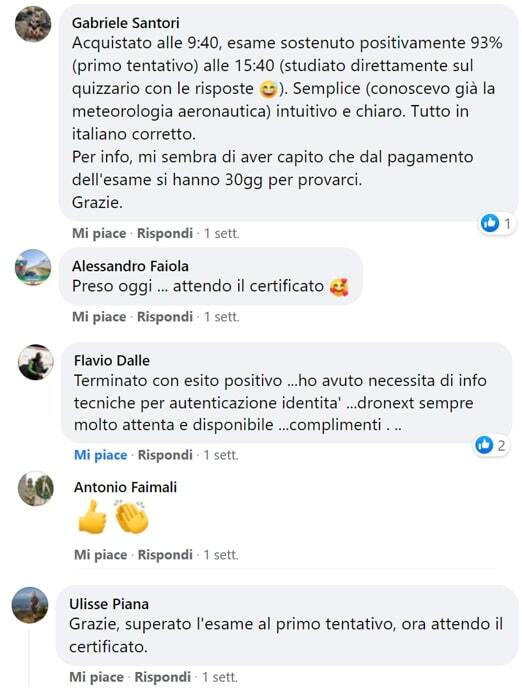Viewport: 522px width, 689px height.
Task: Reply to Alessandro Faiola's comment
Action: point(165,316)
